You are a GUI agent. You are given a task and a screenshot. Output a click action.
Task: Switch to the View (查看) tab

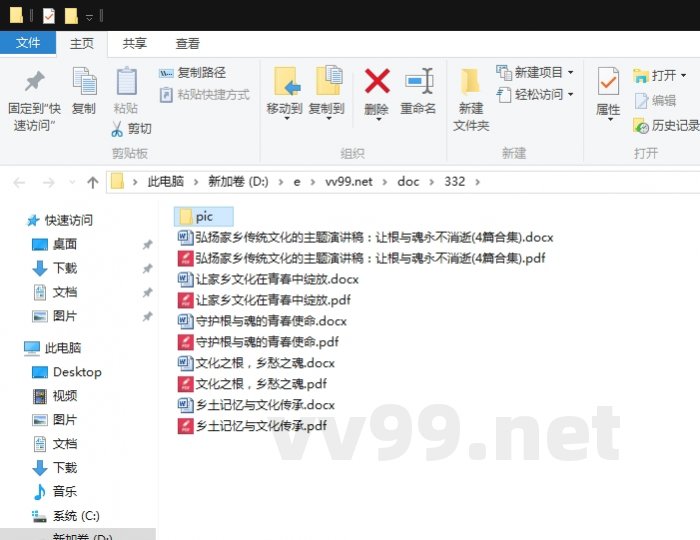[187, 44]
